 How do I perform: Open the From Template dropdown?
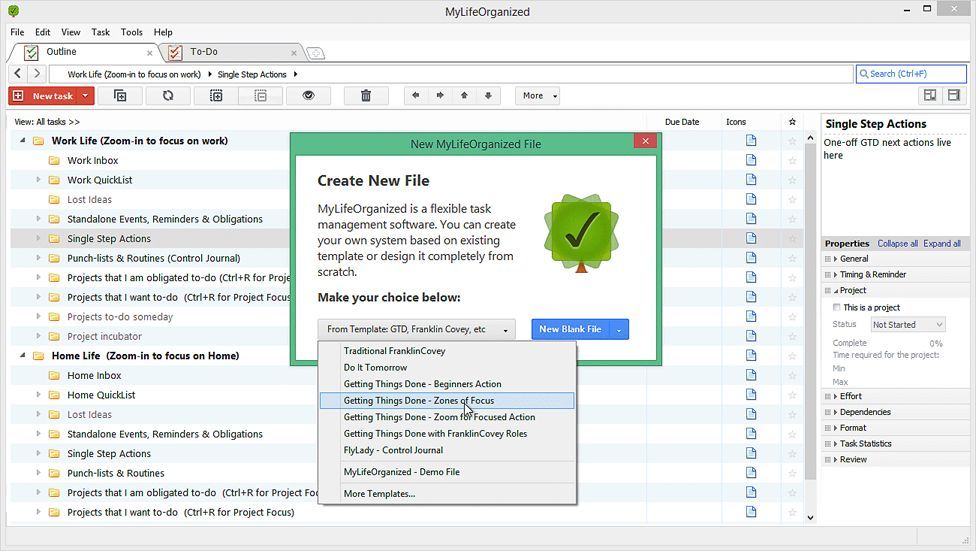(416, 329)
